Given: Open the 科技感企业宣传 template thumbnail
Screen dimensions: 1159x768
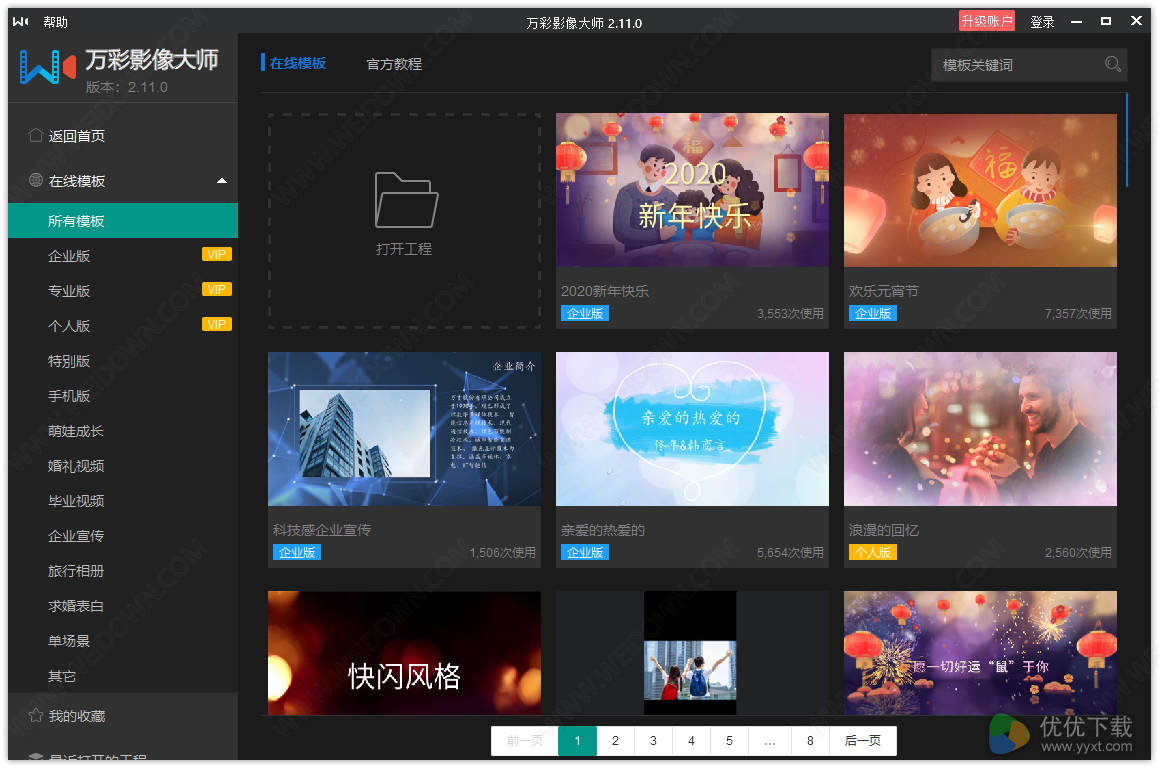Looking at the screenshot, I should tap(404, 429).
